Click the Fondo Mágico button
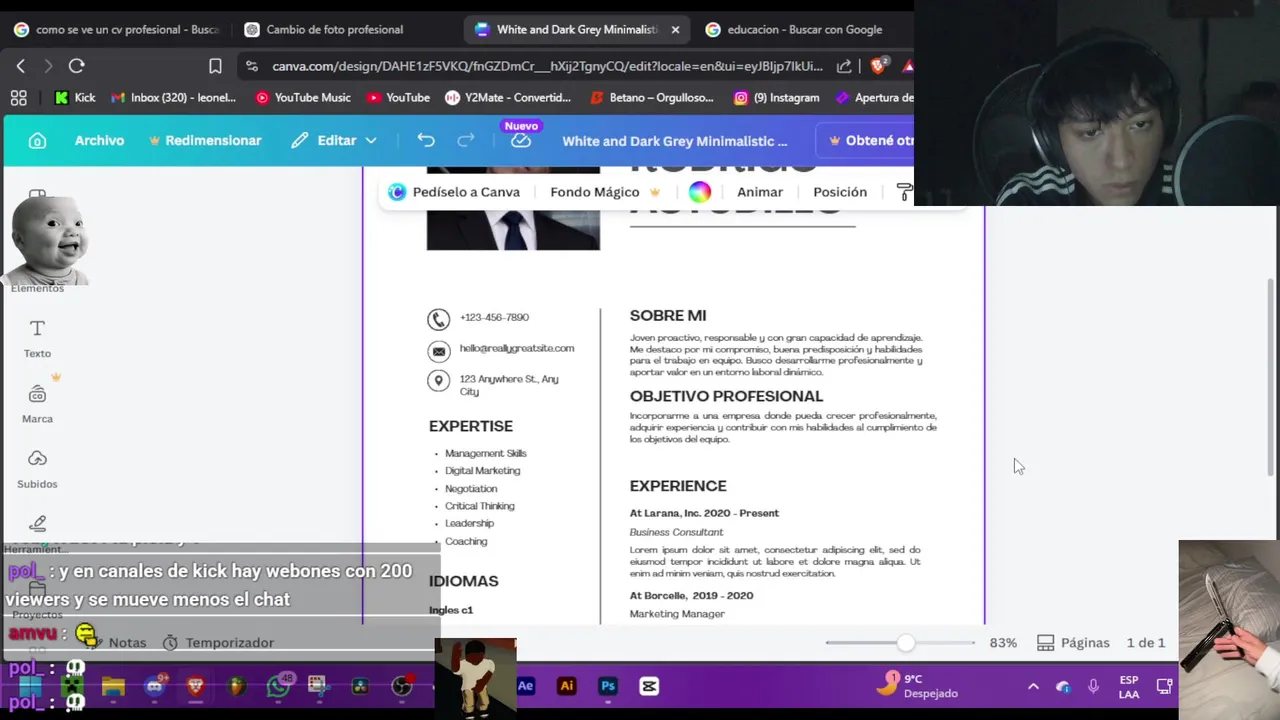 [x=605, y=192]
